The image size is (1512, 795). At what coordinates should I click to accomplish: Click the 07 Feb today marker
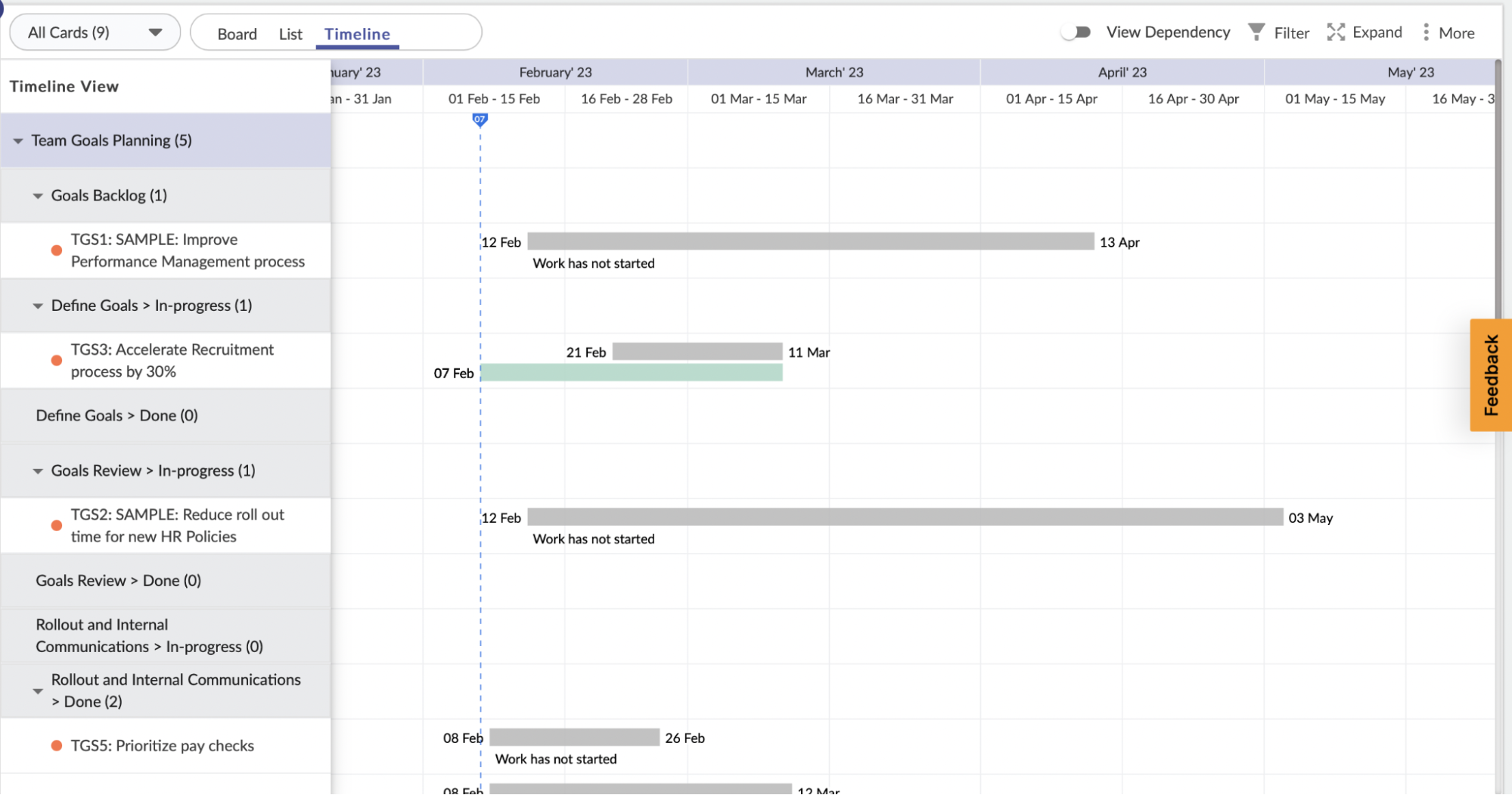coord(480,119)
